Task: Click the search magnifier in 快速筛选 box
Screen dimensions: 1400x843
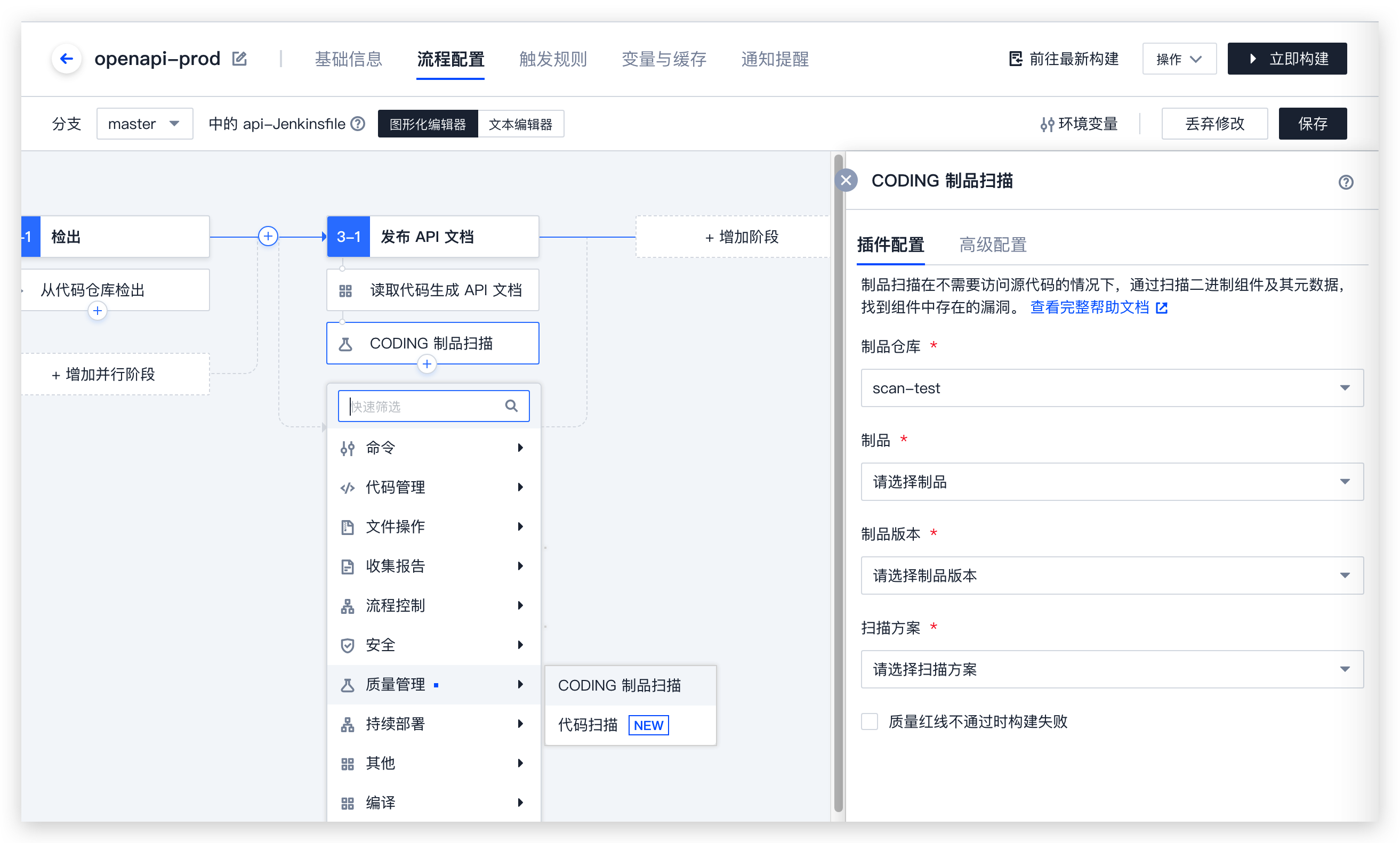Action: tap(511, 406)
